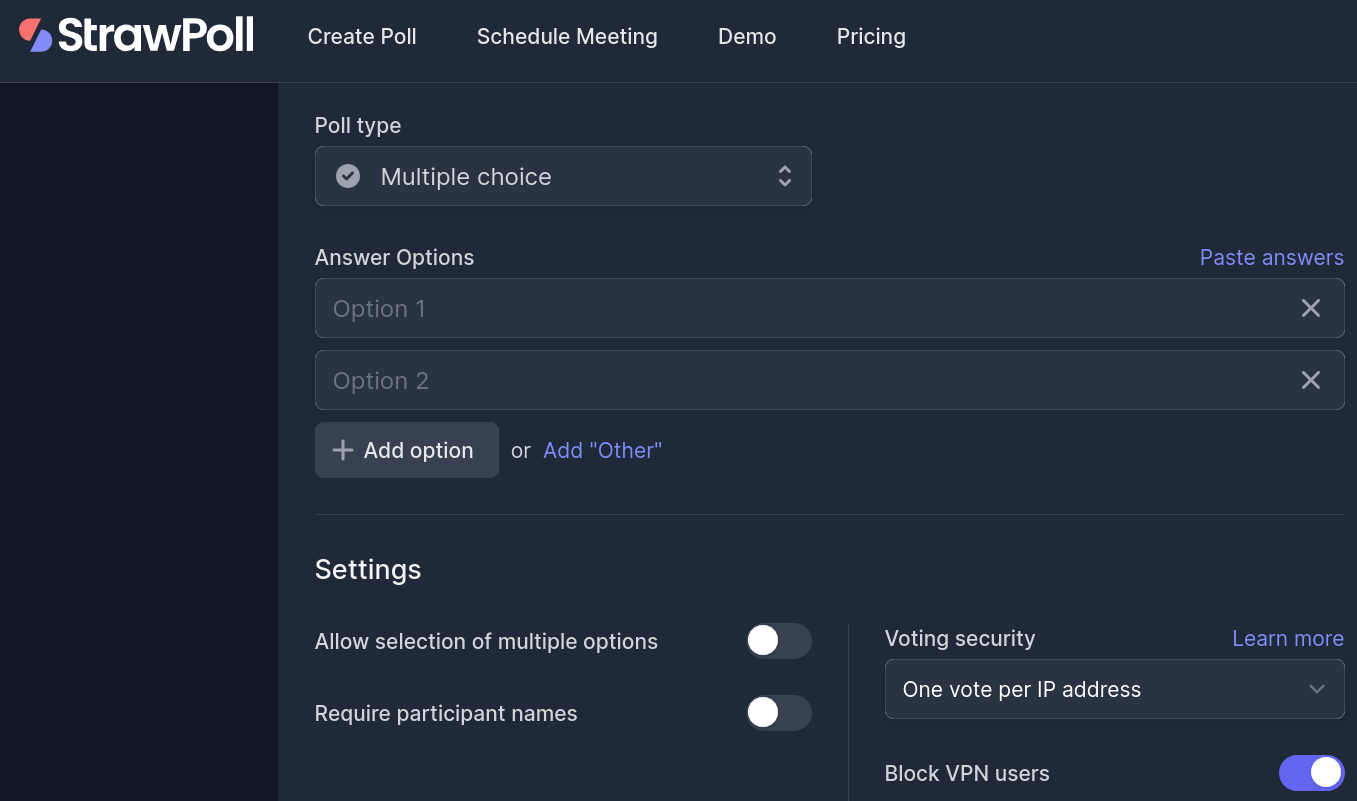Enable Require participant names switch

pos(778,713)
